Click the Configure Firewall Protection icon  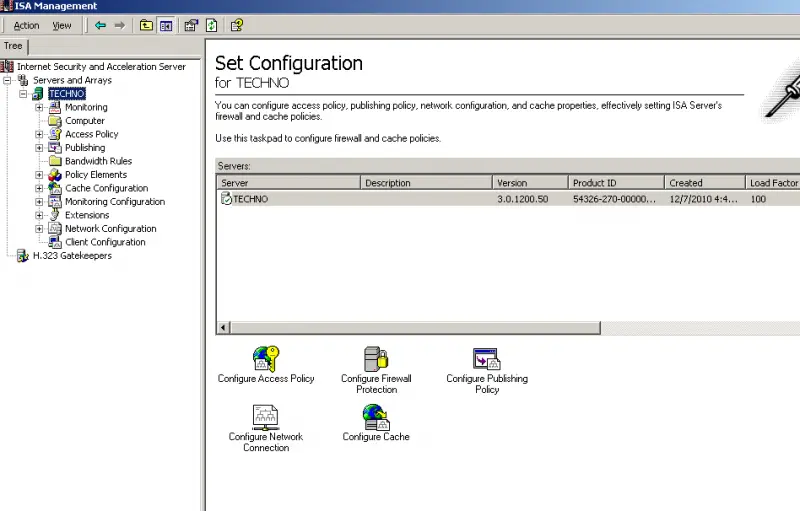coord(376,359)
